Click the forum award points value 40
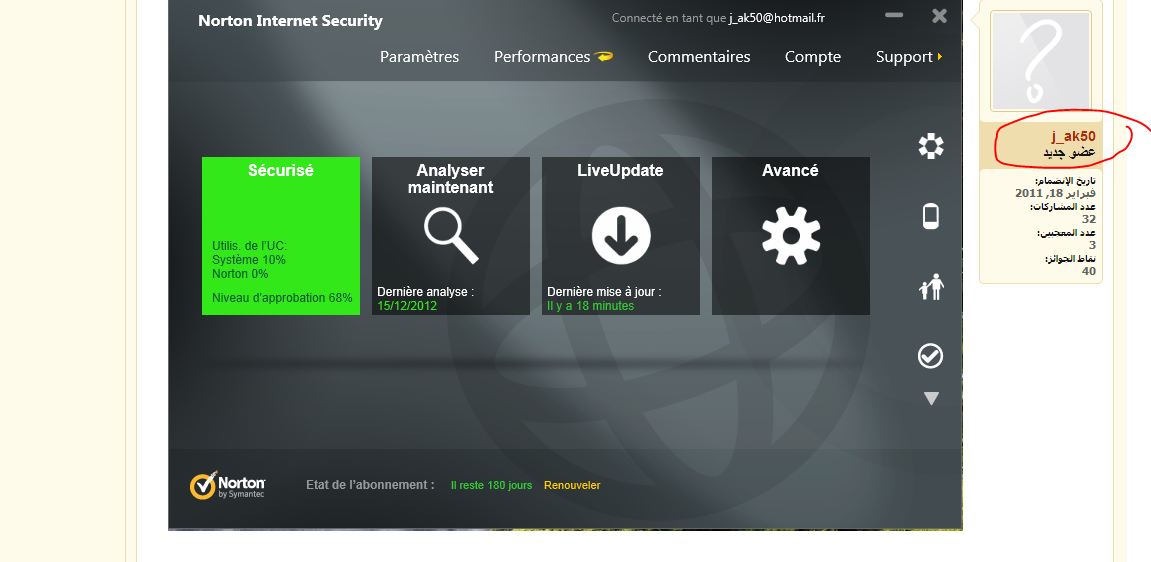 pos(1089,271)
